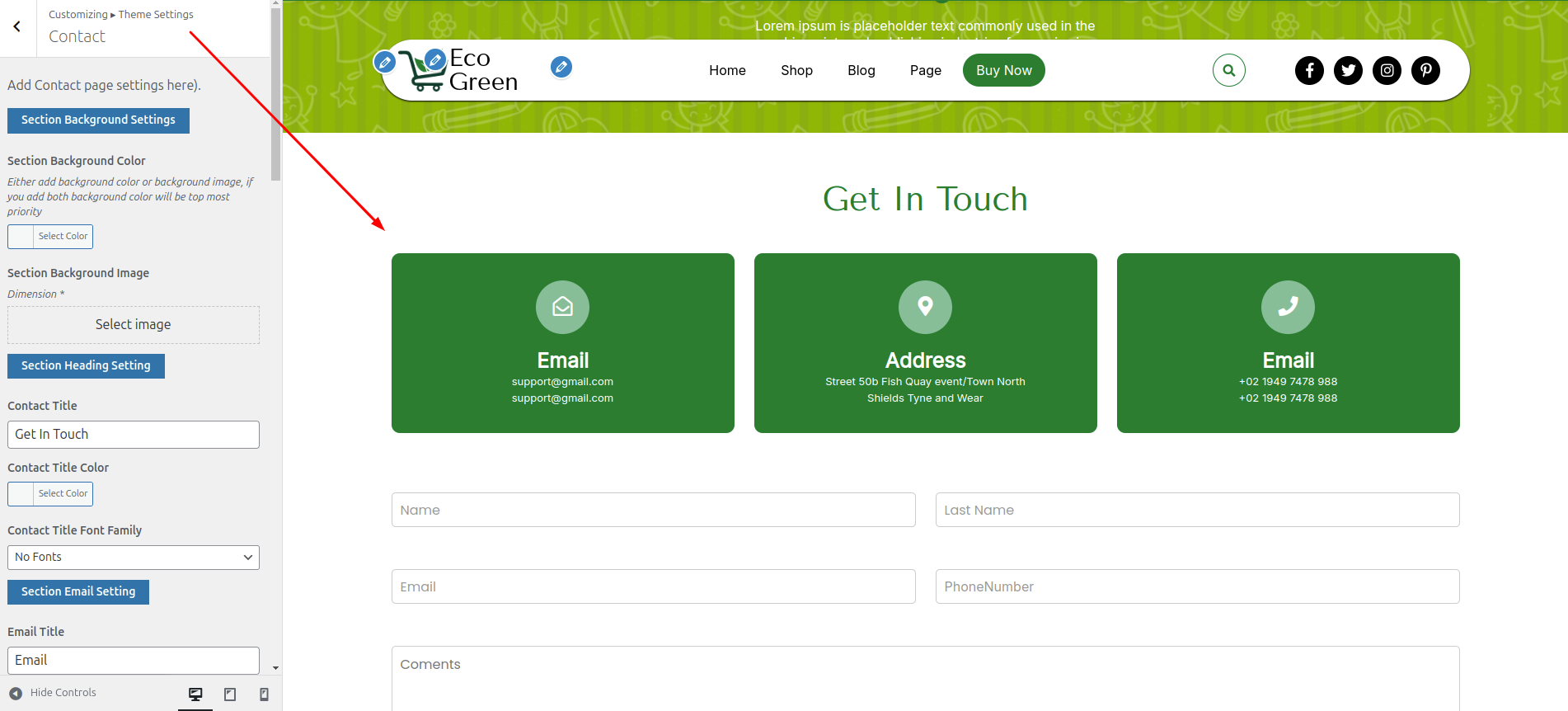Open Contact Title Color picker
1568x711 pixels.
pos(50,494)
